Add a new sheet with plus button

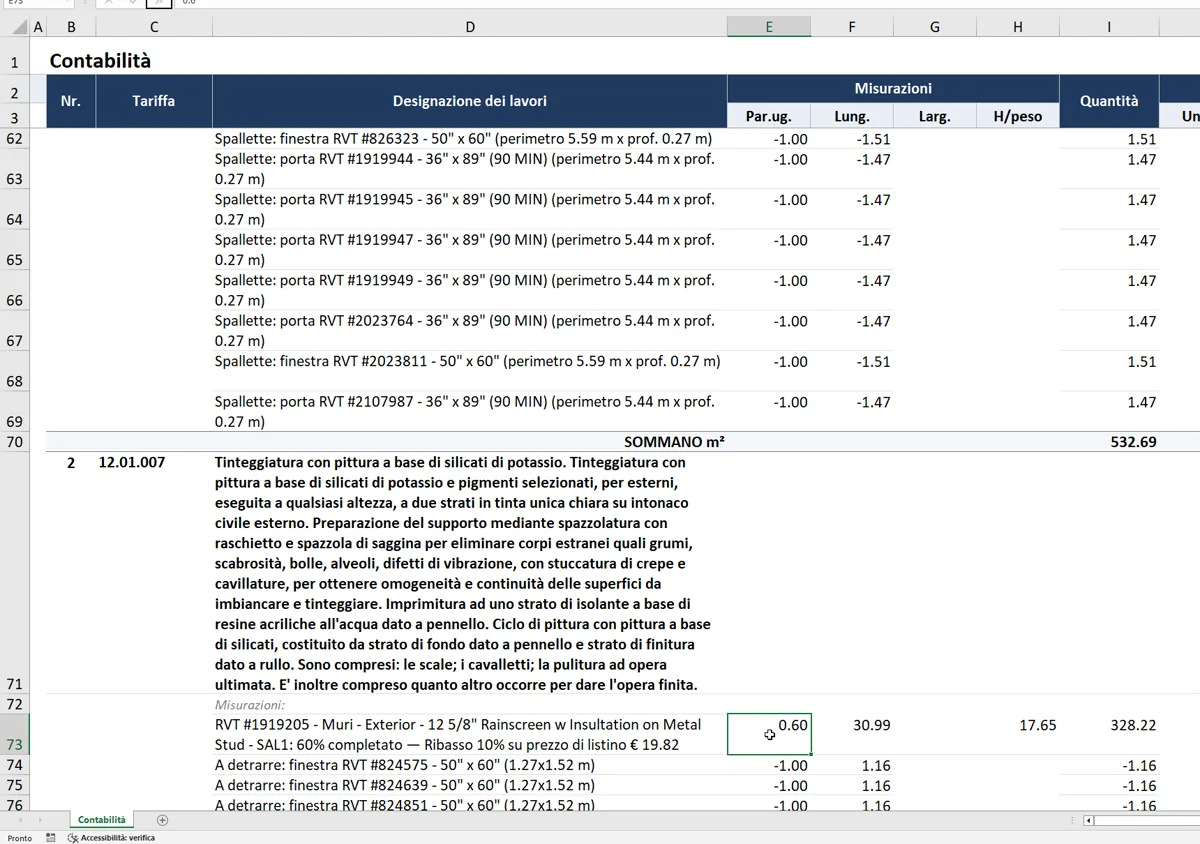[x=163, y=820]
